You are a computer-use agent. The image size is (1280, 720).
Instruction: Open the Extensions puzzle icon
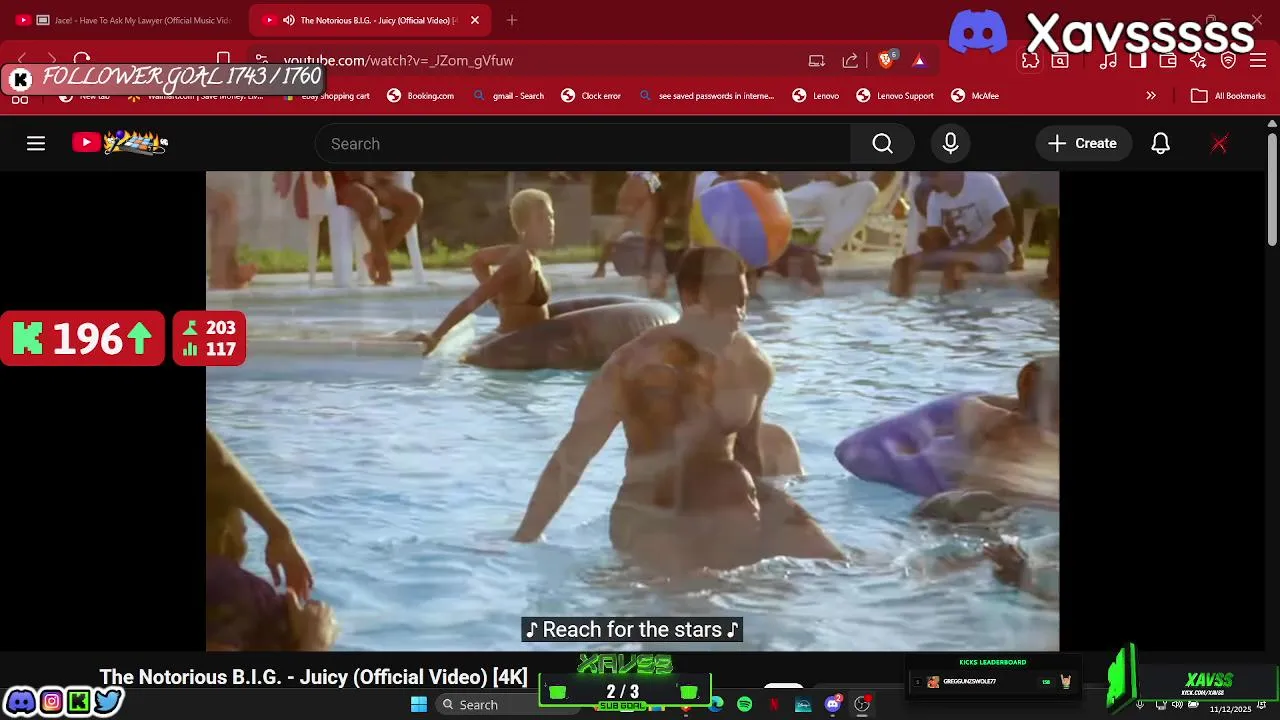point(1030,60)
